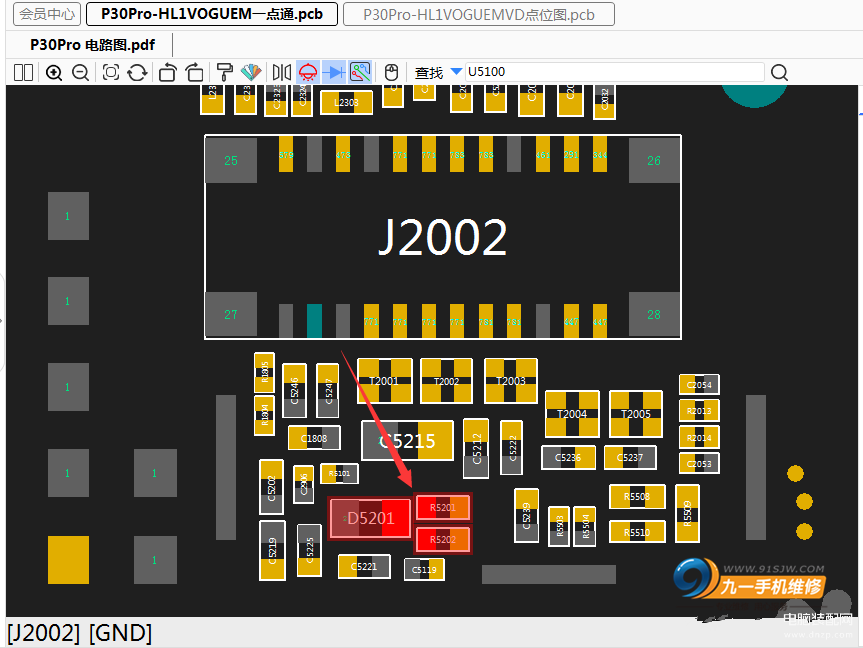
Task: Mirror the board with the flip icon
Action: pyautogui.click(x=281, y=72)
